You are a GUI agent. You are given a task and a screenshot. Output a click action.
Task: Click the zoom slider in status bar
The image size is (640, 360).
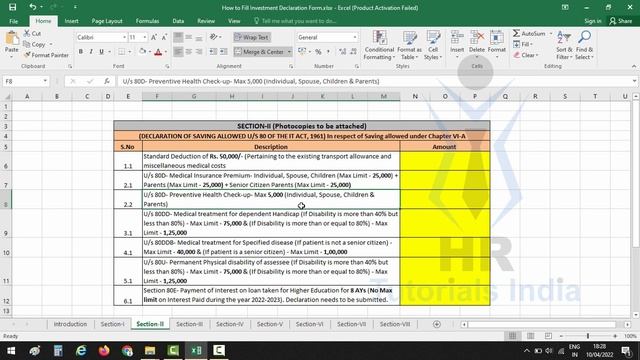(588, 336)
